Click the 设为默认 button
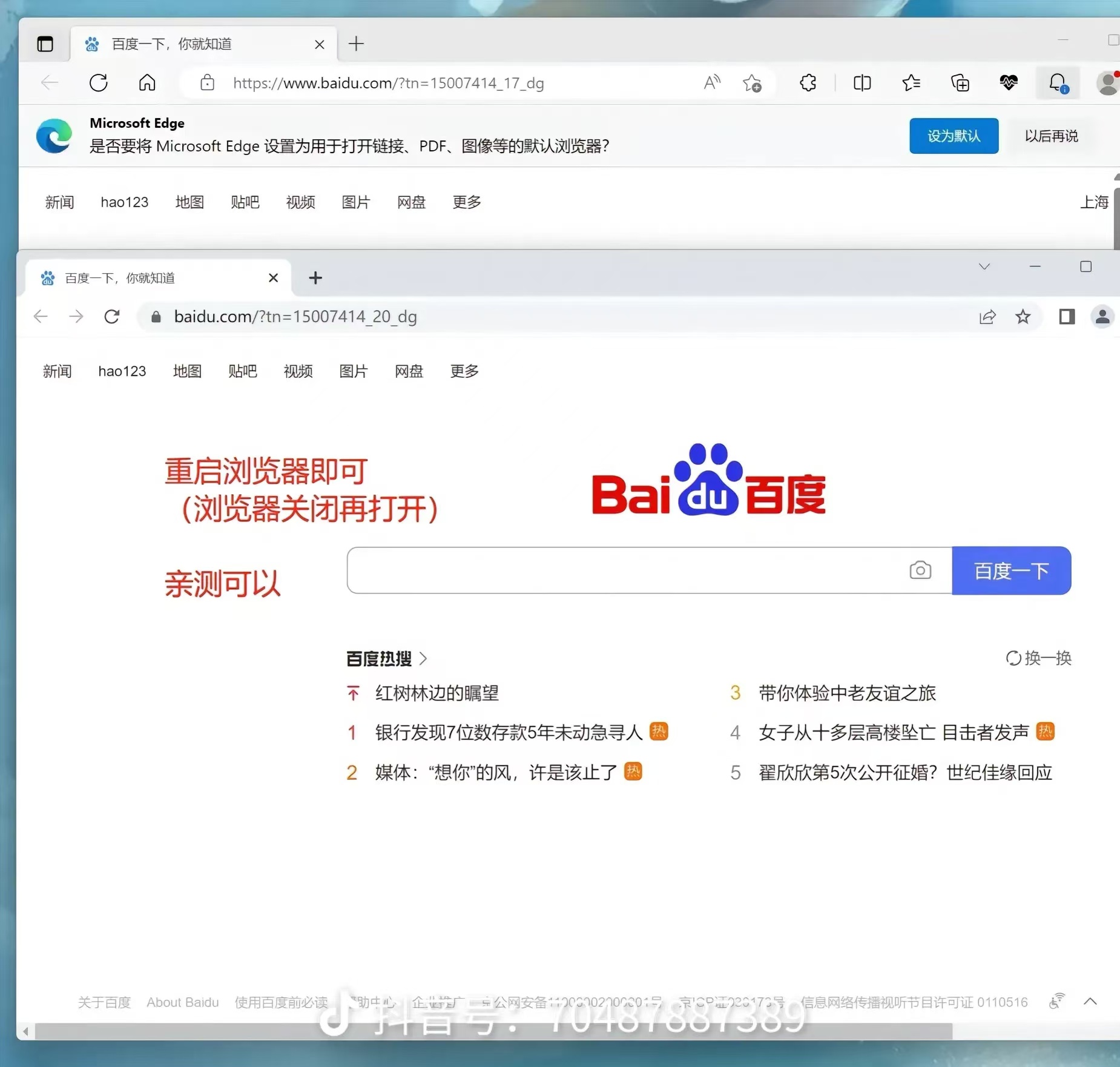This screenshot has height=1067, width=1120. [x=954, y=136]
